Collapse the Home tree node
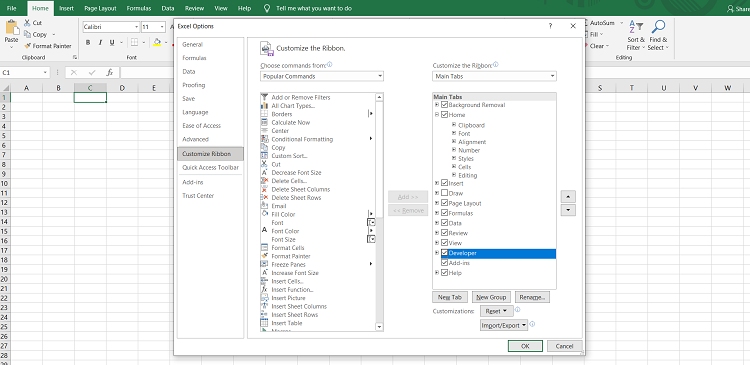Screen dimensions: 750x365 tap(437, 115)
